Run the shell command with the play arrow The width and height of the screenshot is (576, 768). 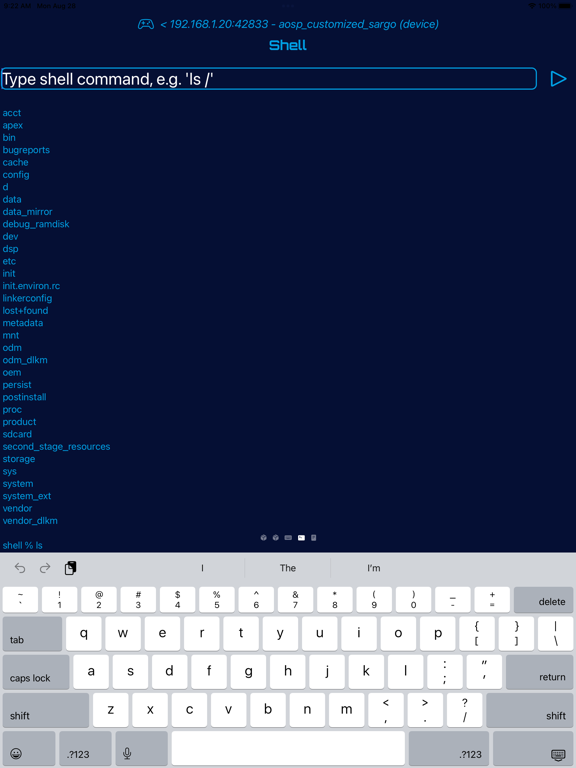[558, 79]
